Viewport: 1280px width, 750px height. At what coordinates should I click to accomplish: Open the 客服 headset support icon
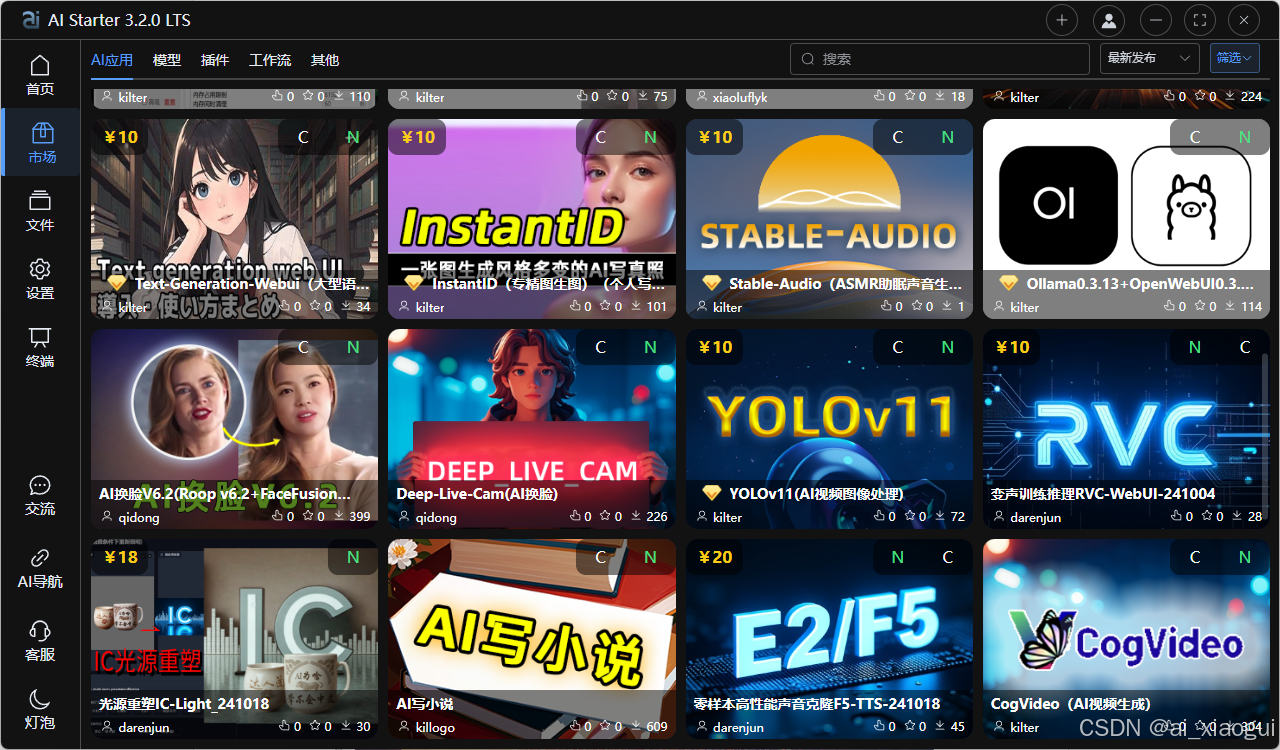pos(40,630)
